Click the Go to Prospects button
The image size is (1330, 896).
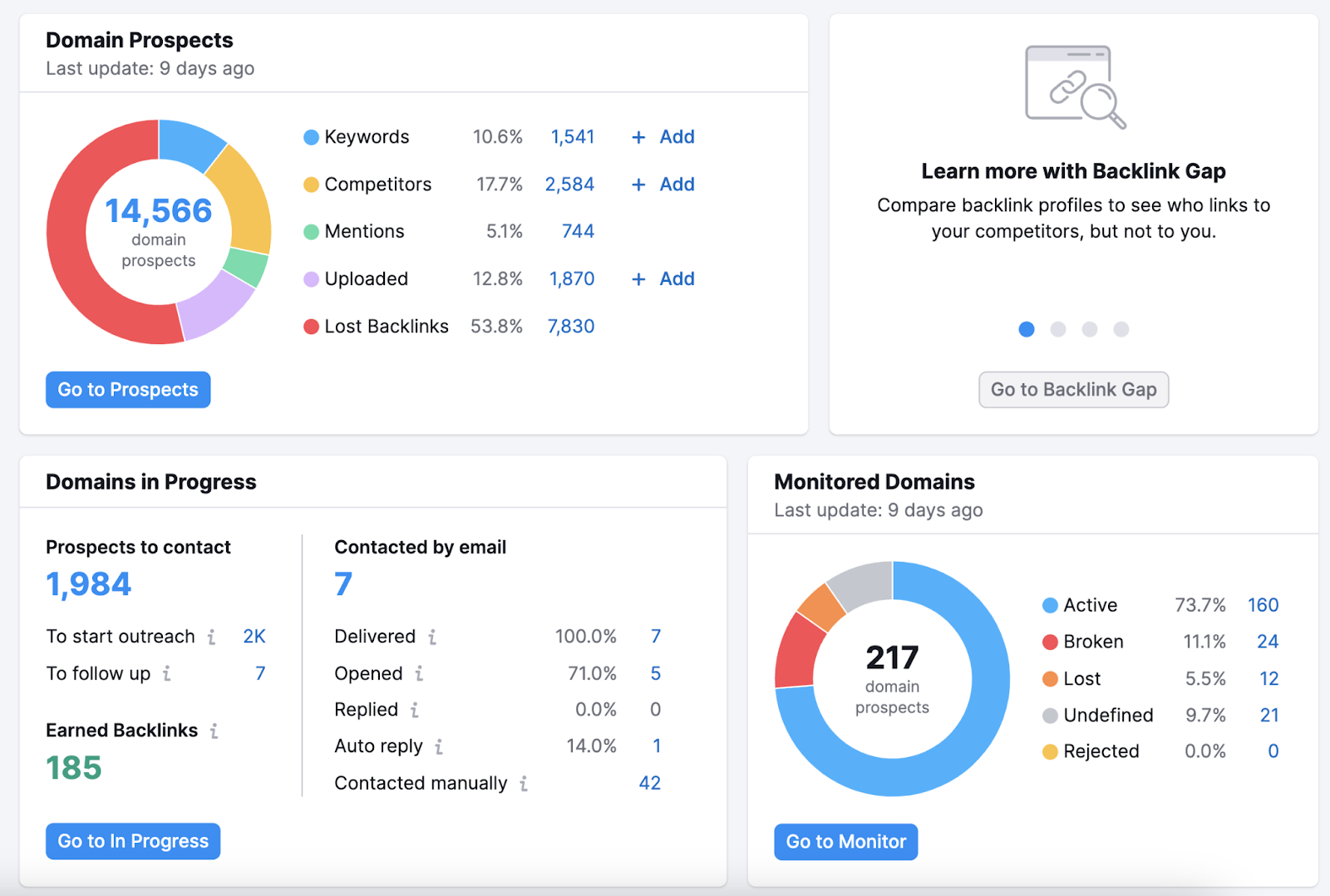point(127,389)
